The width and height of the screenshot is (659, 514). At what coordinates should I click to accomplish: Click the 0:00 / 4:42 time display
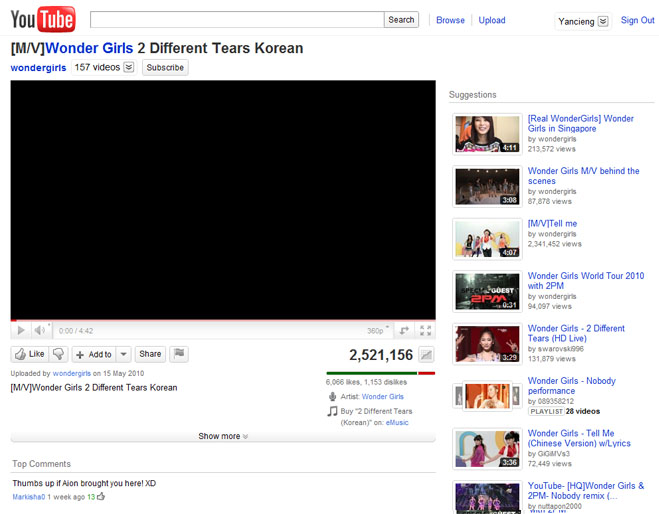coord(76,331)
